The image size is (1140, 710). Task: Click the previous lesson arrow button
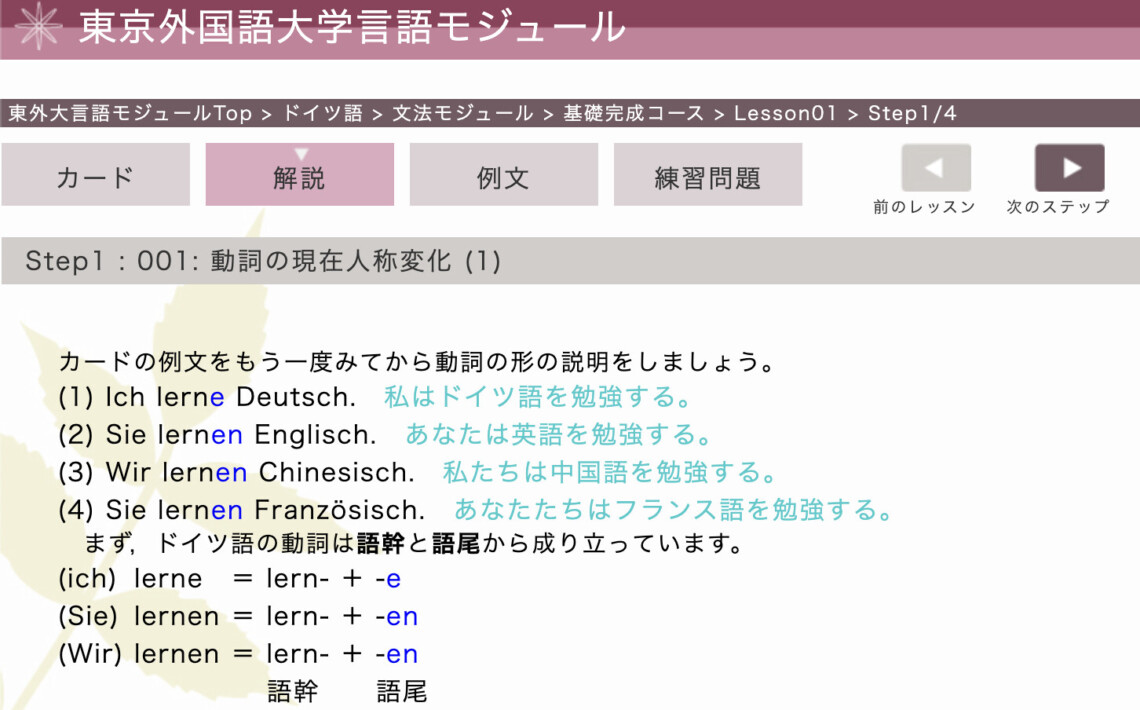click(936, 168)
